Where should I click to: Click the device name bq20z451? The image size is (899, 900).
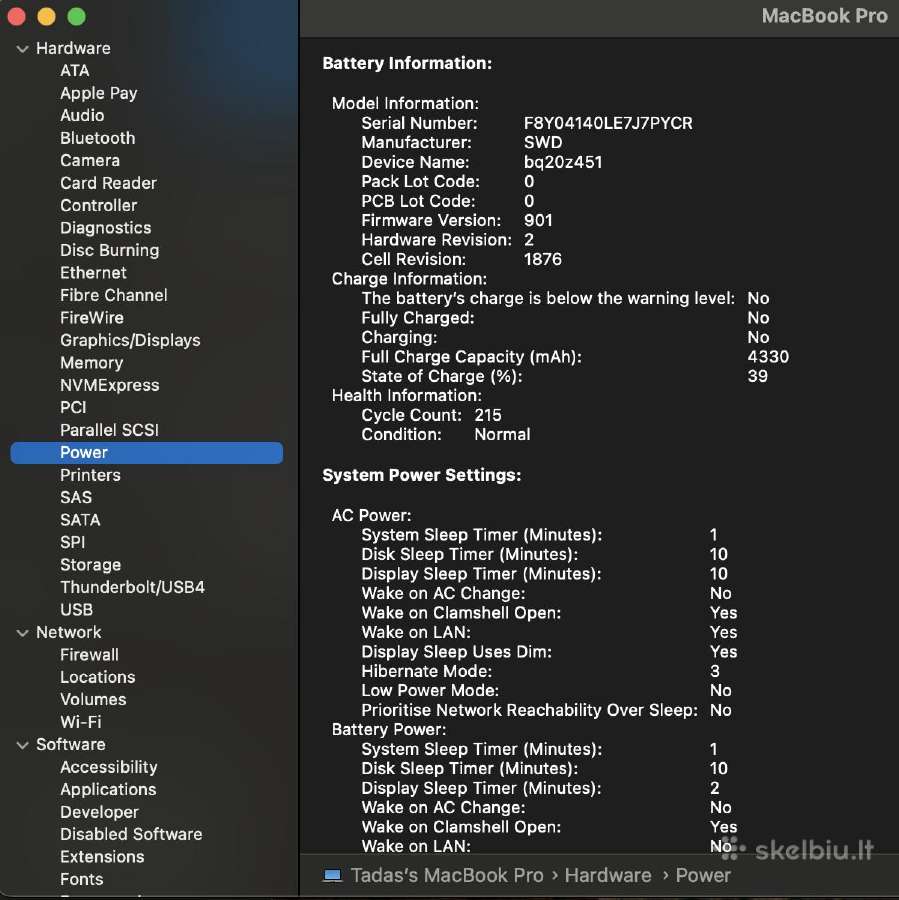[563, 162]
